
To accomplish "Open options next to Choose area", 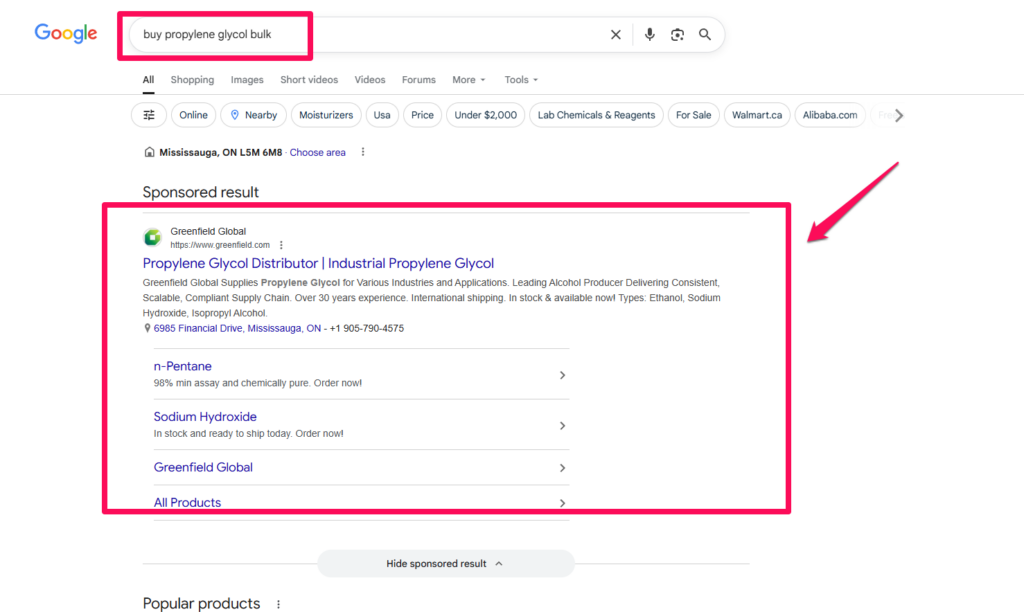I will pos(363,152).
